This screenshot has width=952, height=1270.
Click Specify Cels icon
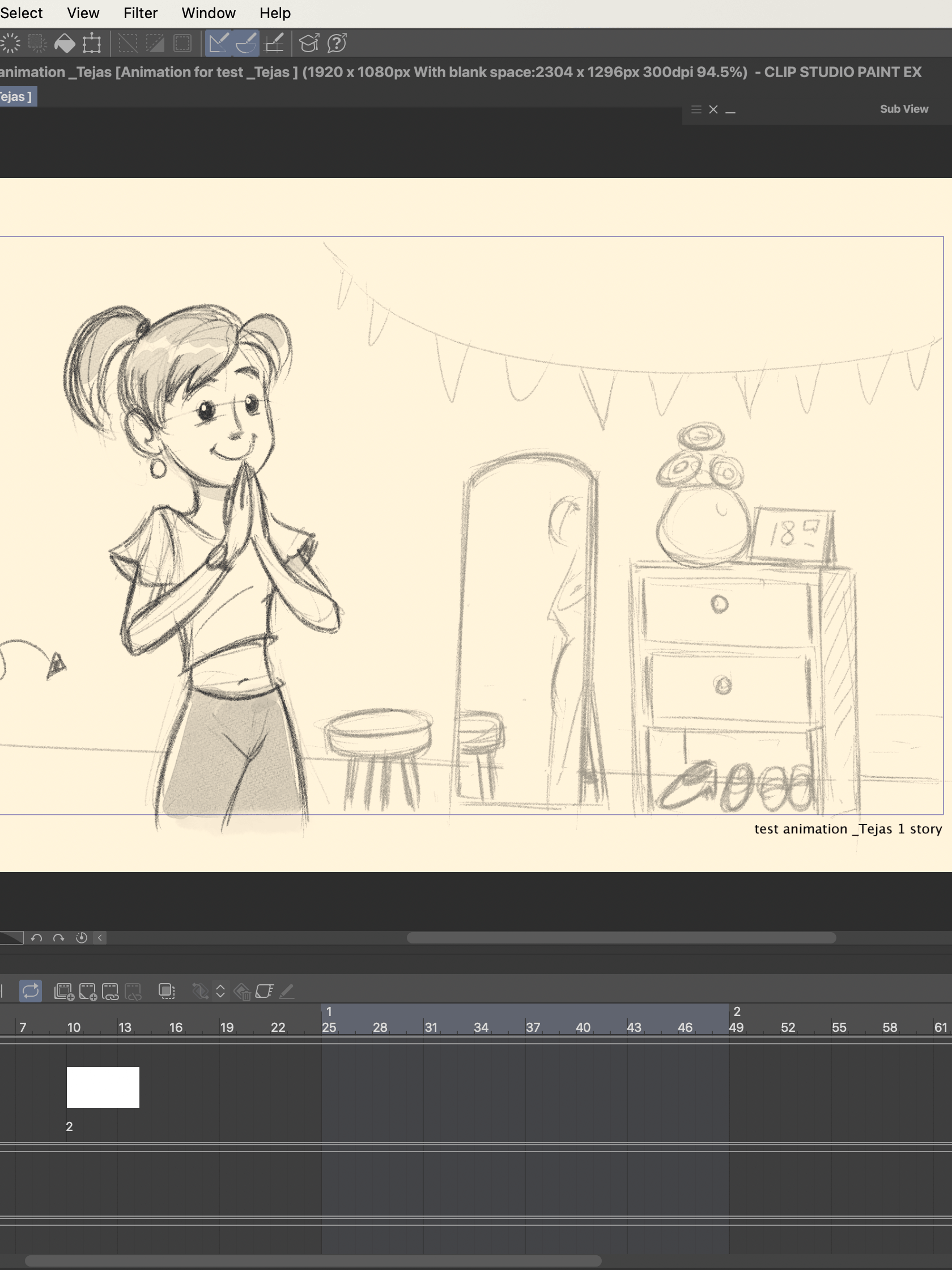(x=110, y=992)
